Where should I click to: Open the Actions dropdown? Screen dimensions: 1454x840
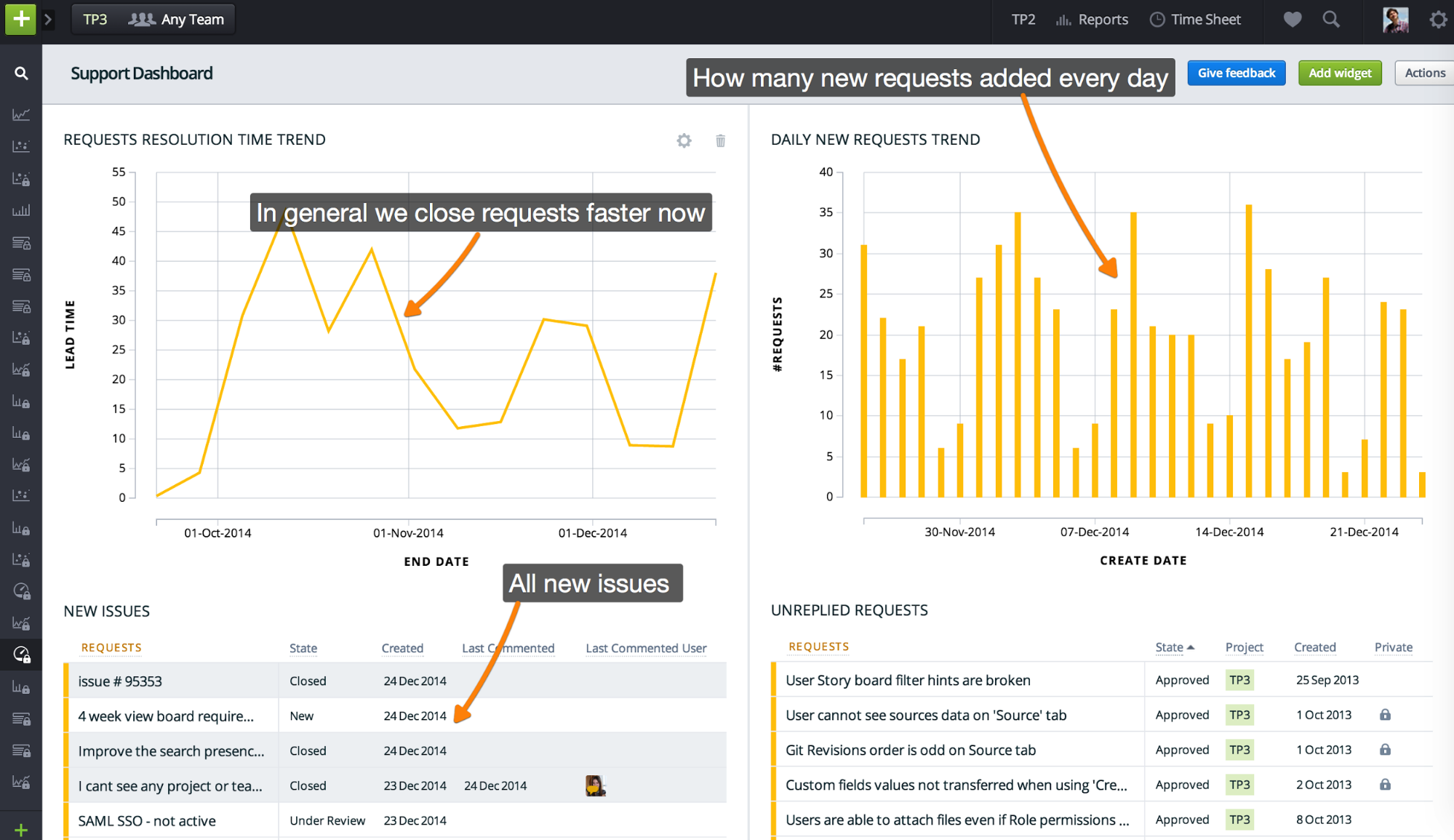click(1423, 73)
